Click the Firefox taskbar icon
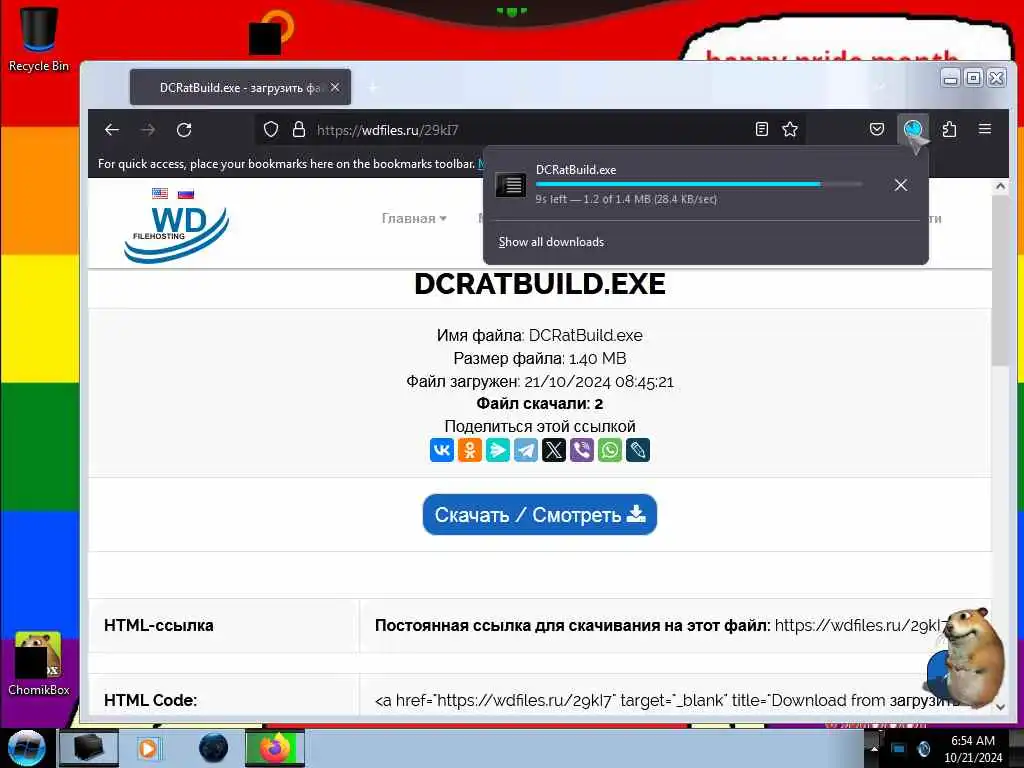Screen dimensions: 1024x768 [275, 748]
